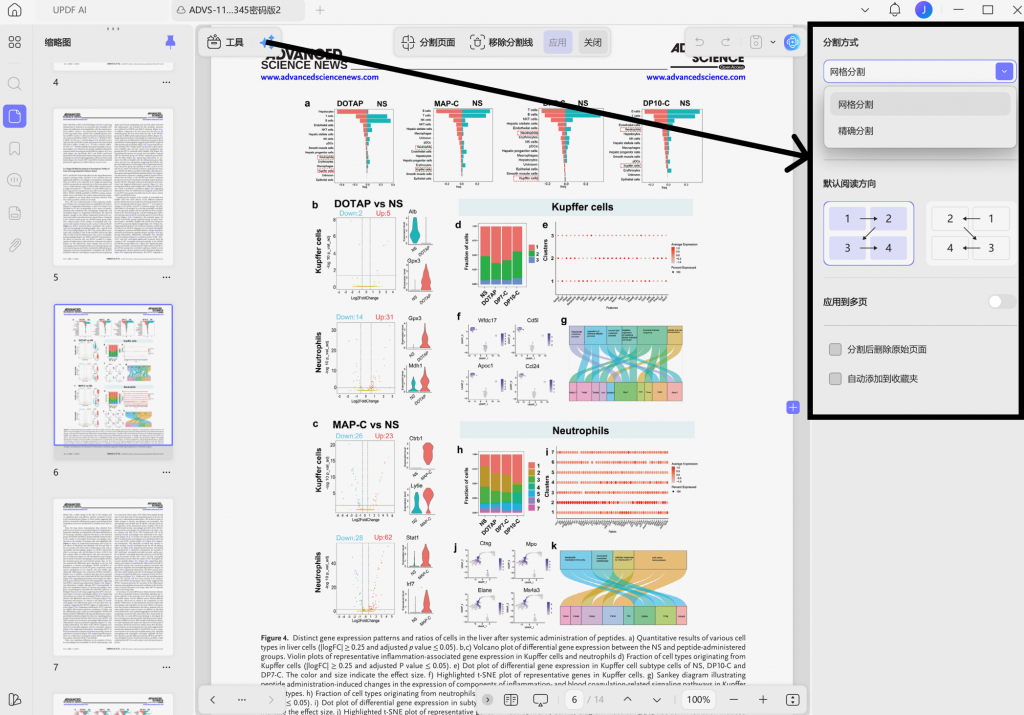Screen dimensions: 1024x715
Task: Open the page layout view icon
Action: 511,699
